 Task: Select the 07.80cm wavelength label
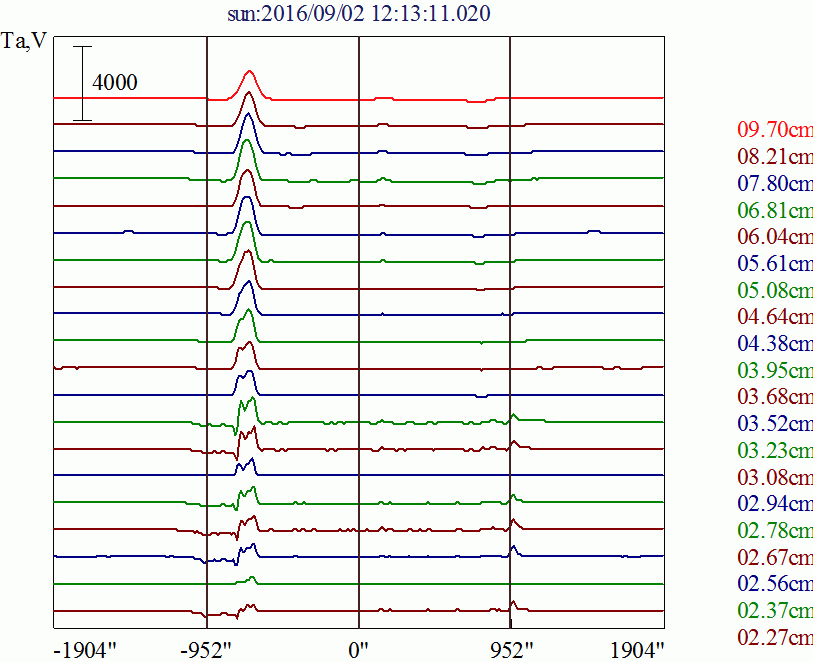click(775, 183)
